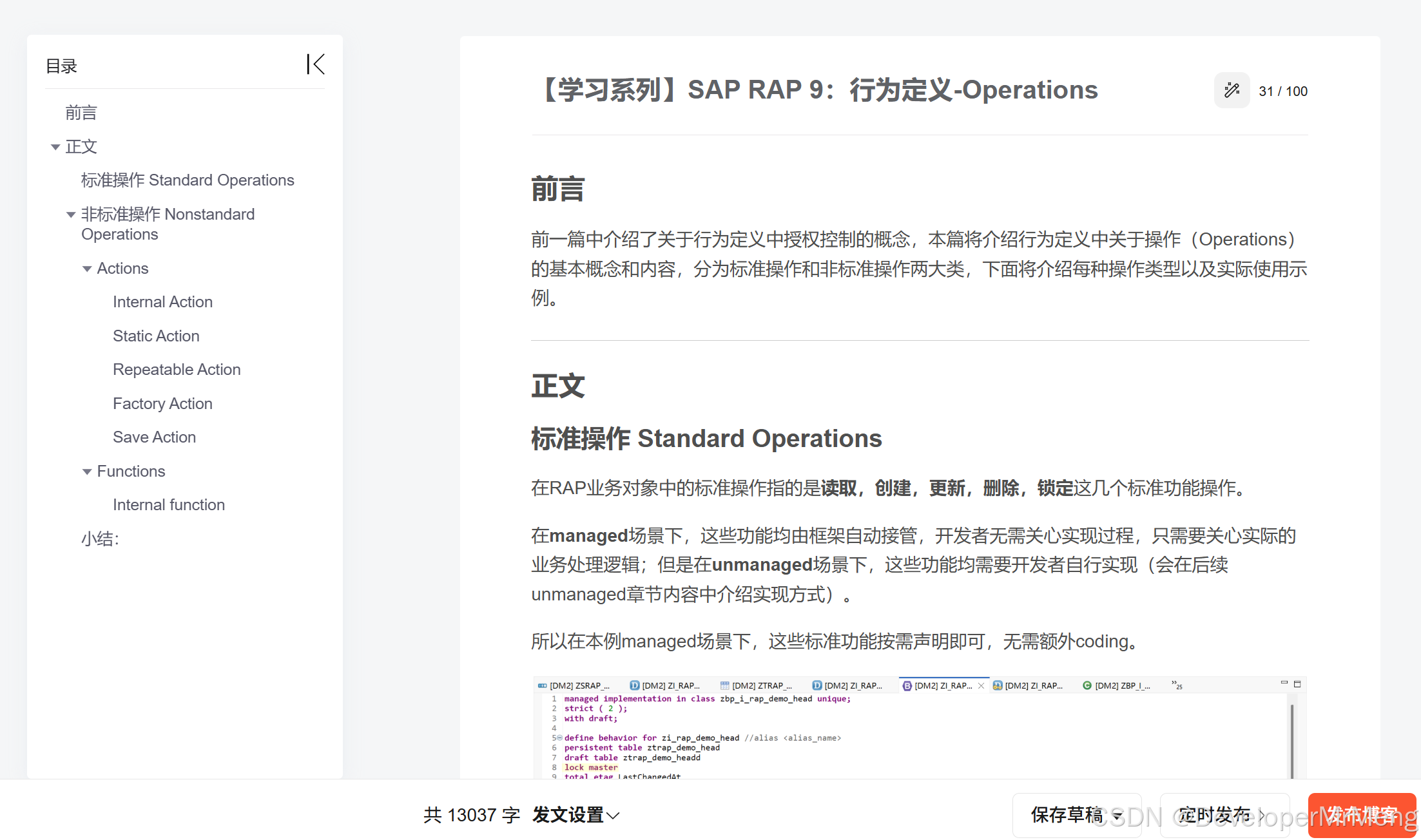Collapse the Functions tree node
The height and width of the screenshot is (840, 1421).
[87, 472]
